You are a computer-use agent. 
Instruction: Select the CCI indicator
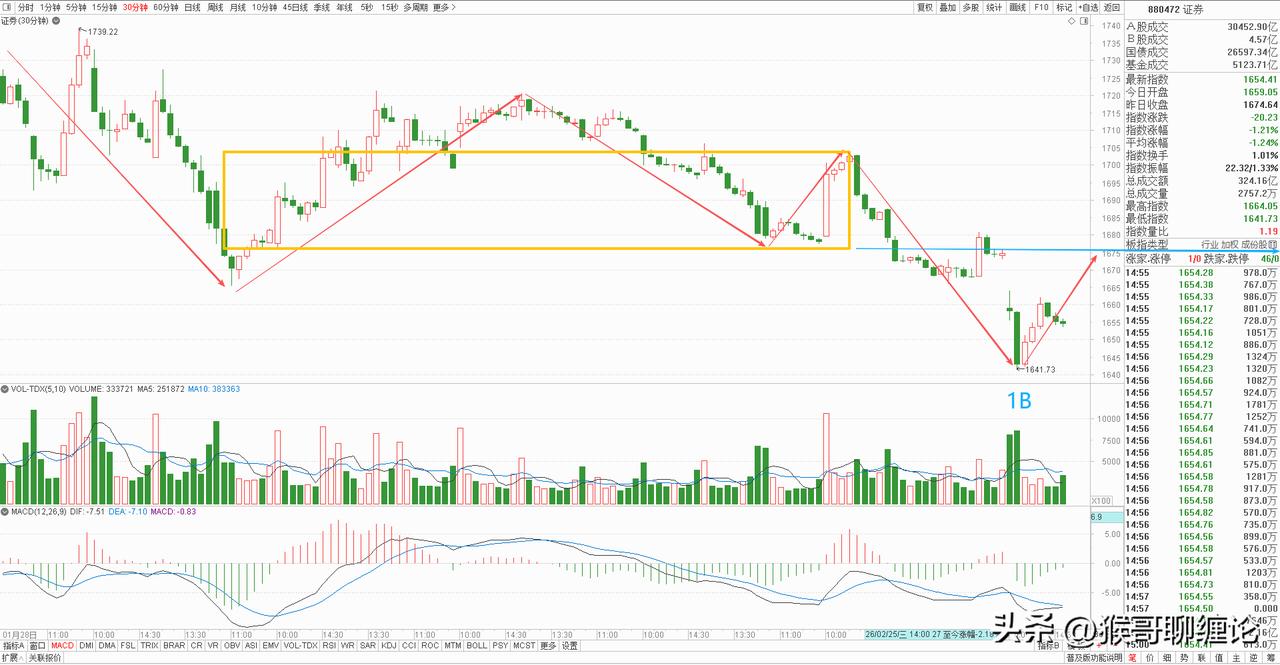tap(409, 646)
